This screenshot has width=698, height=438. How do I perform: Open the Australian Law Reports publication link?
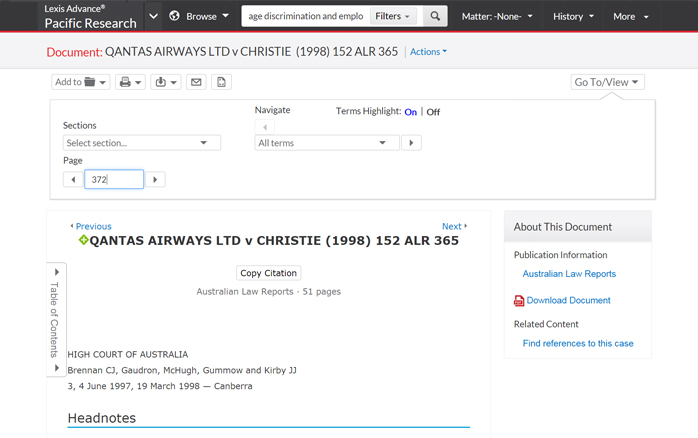click(569, 274)
